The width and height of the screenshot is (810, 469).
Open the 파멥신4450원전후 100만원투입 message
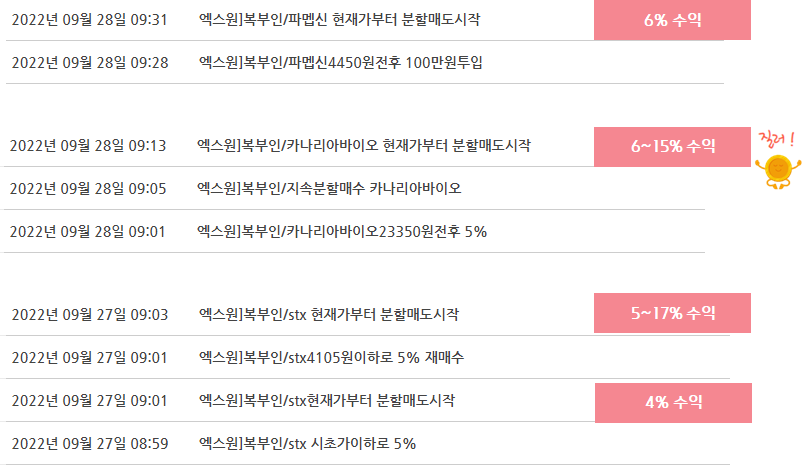click(340, 62)
